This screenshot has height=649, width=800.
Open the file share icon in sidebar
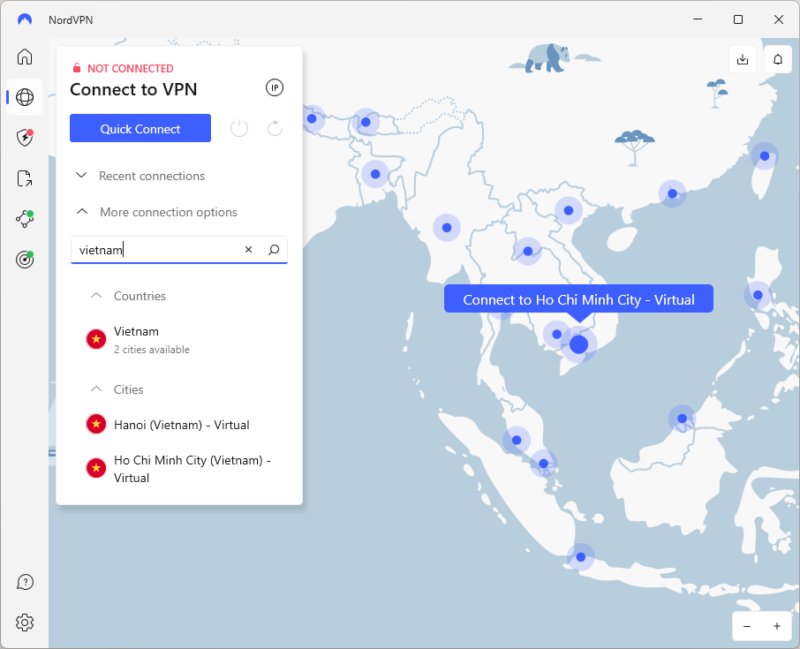[25, 179]
